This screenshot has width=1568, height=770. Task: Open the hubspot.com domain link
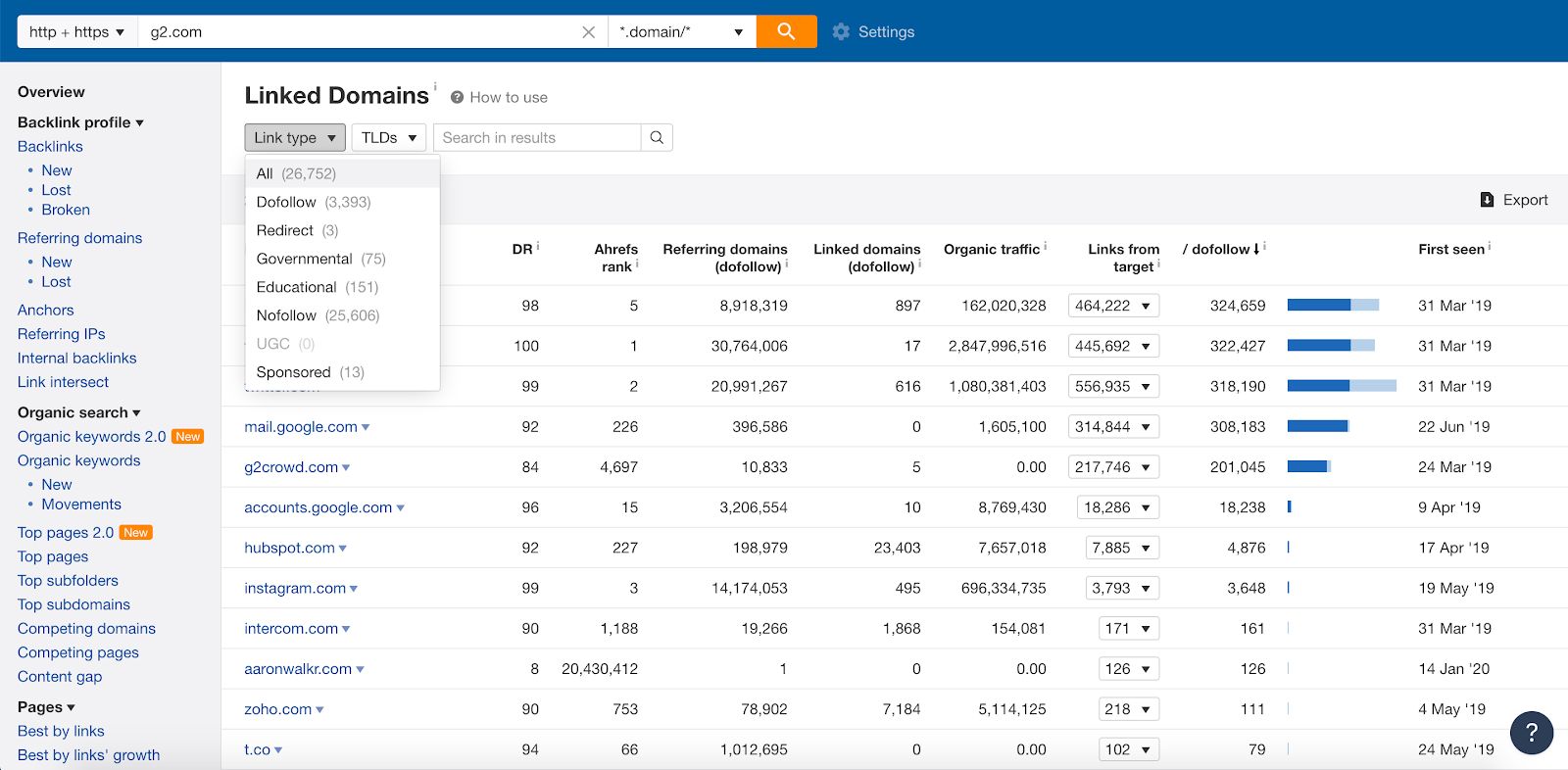coord(289,548)
